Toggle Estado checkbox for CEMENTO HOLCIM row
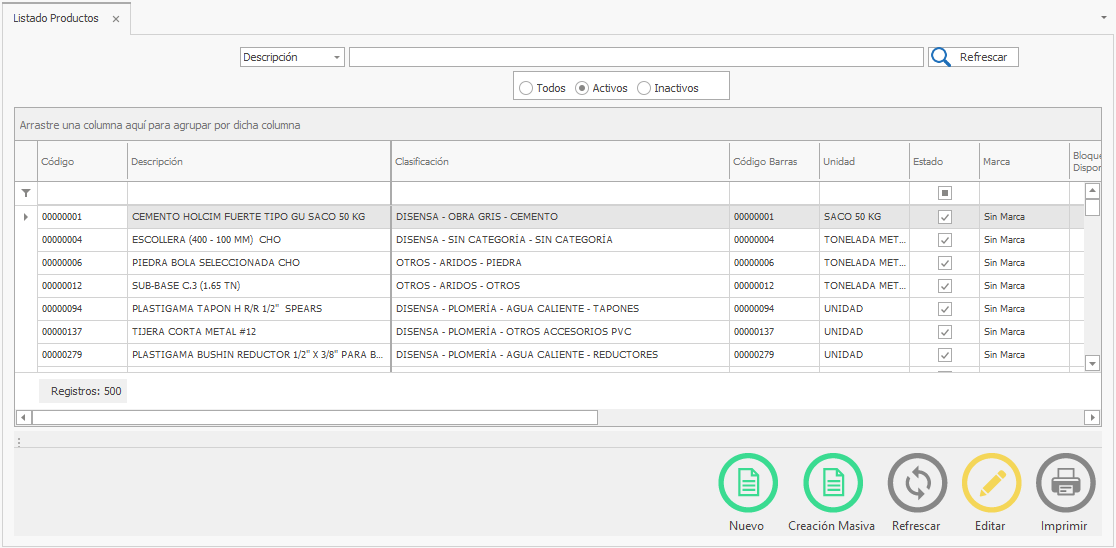1116x548 pixels. tap(944, 216)
